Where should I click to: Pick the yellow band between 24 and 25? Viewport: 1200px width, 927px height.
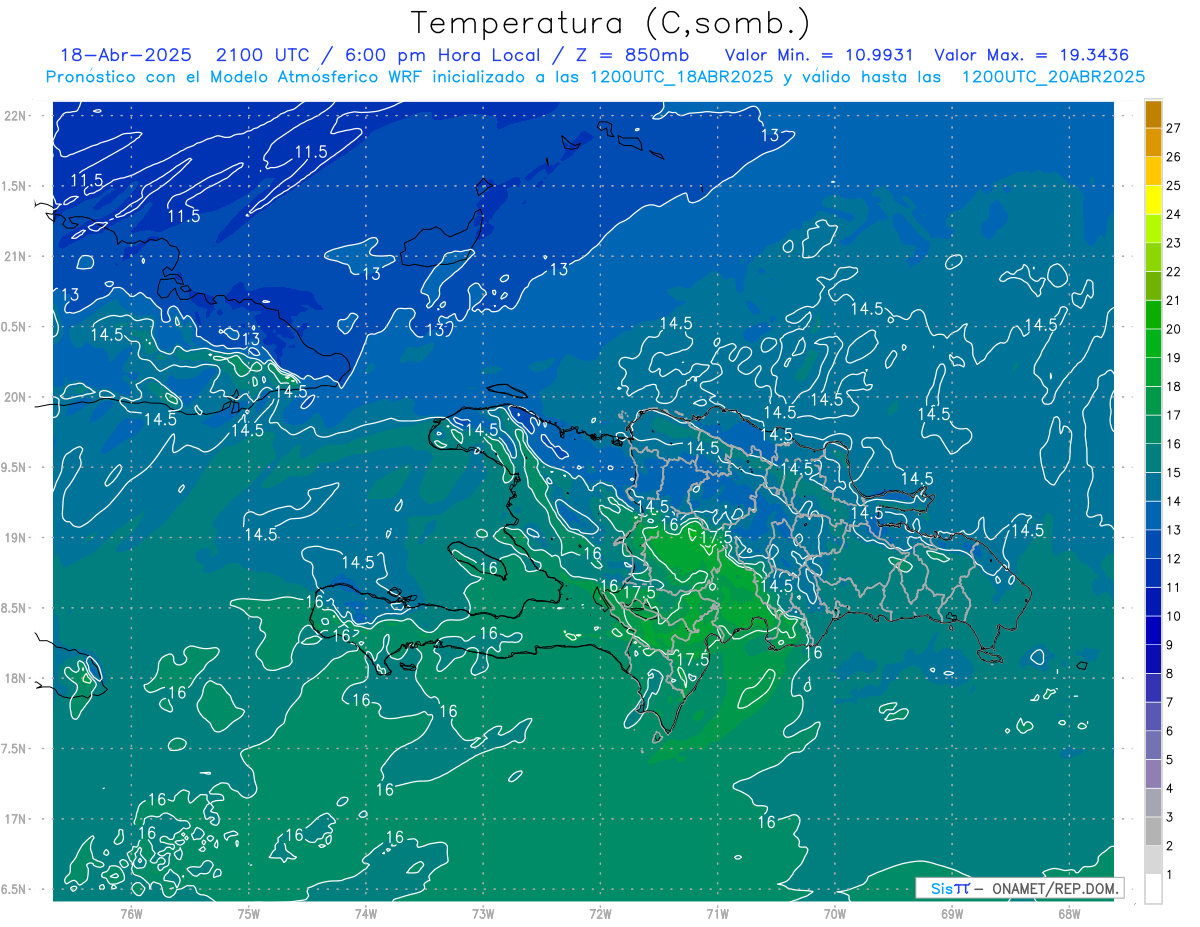coord(1153,200)
